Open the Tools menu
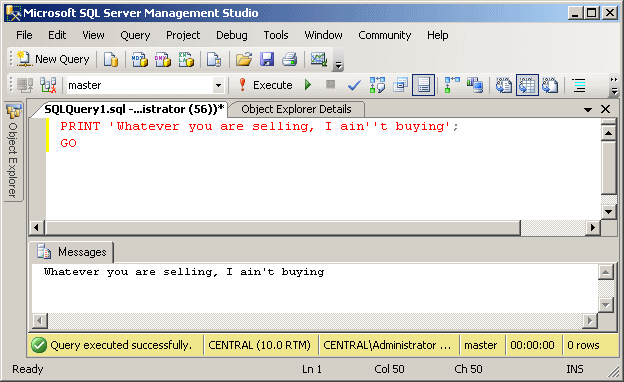The height and width of the screenshot is (382, 624). click(x=276, y=35)
